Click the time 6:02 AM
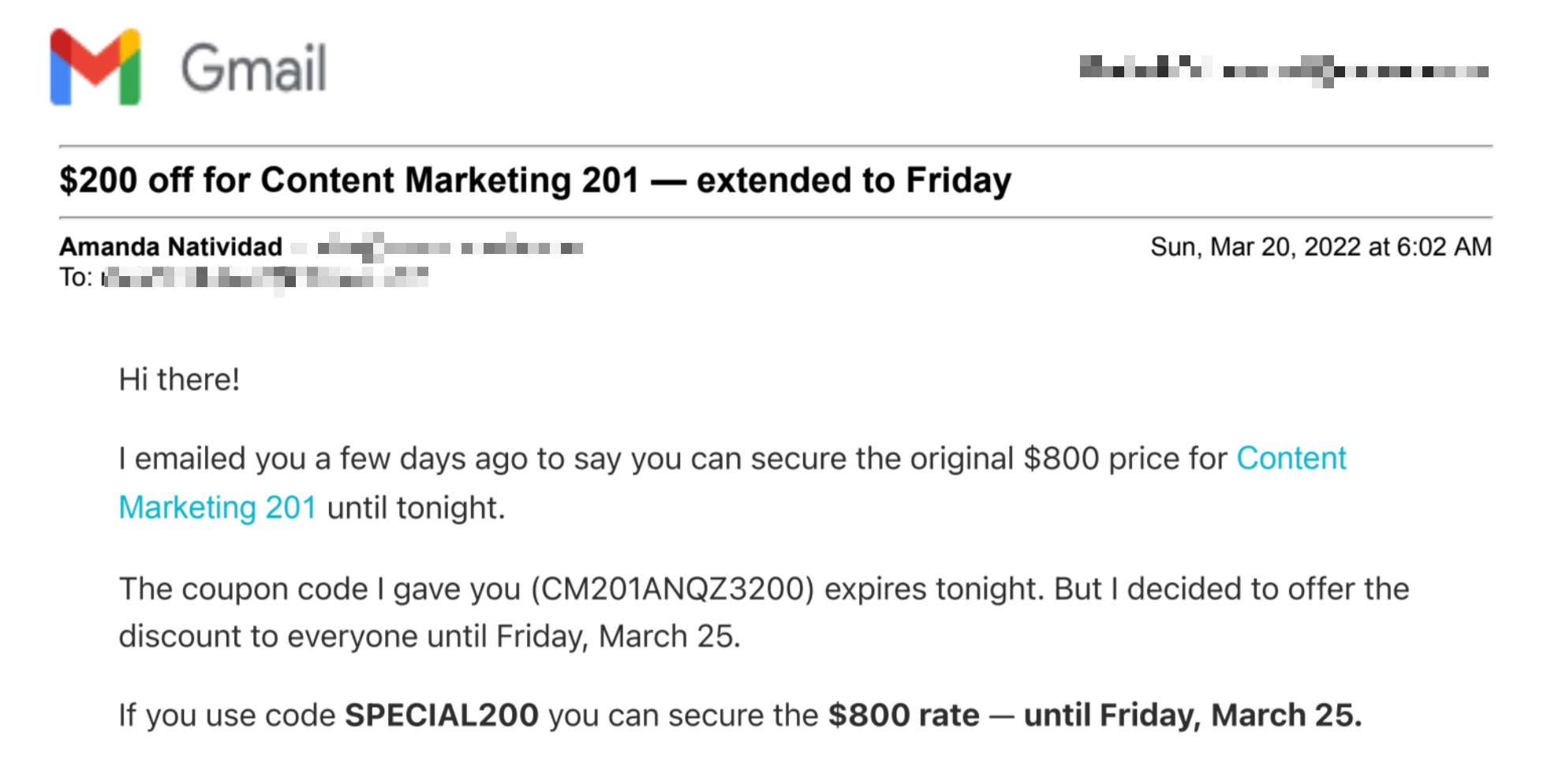The height and width of the screenshot is (784, 1562). (x=1444, y=247)
